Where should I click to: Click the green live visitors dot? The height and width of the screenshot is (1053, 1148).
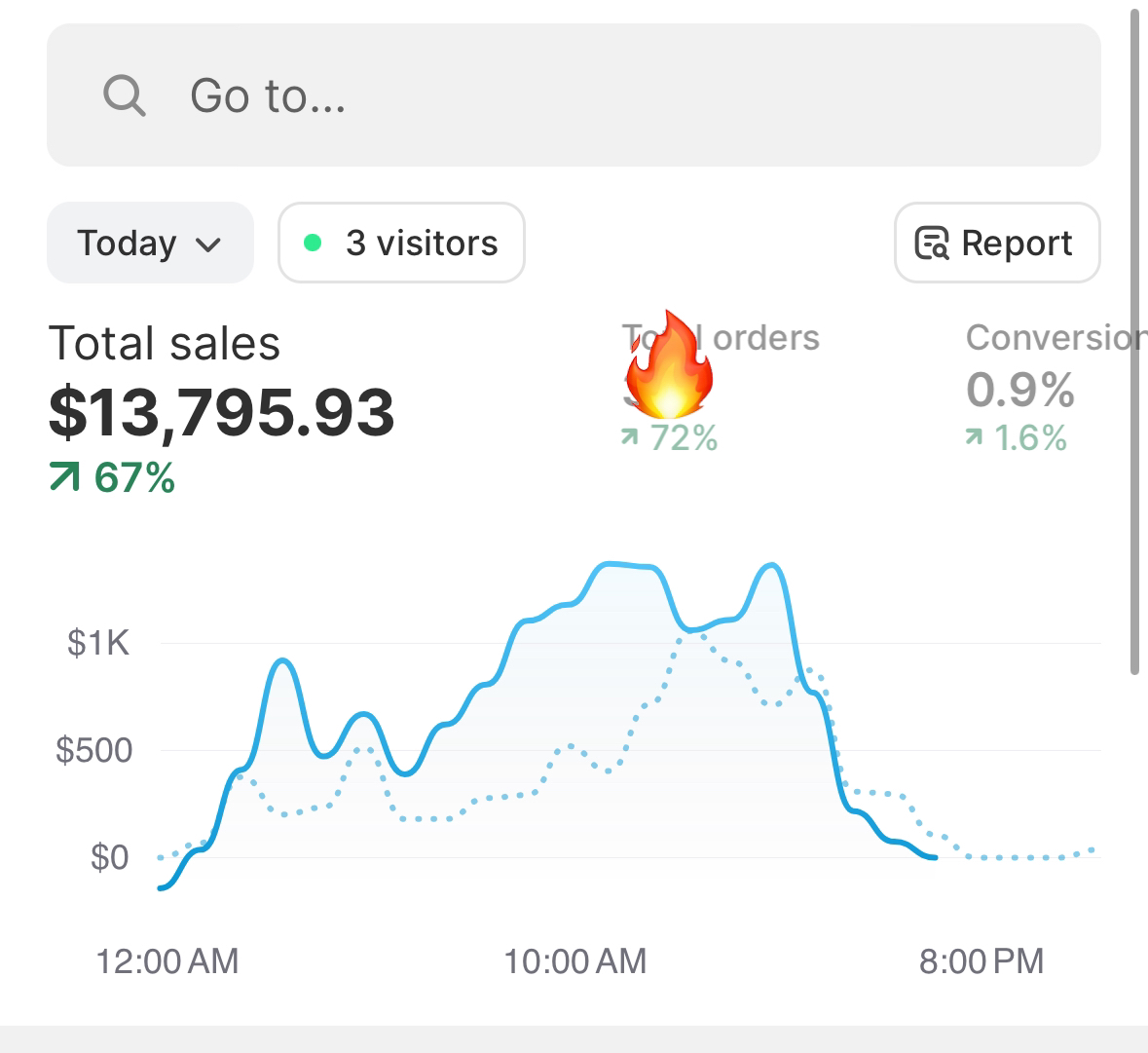click(313, 243)
